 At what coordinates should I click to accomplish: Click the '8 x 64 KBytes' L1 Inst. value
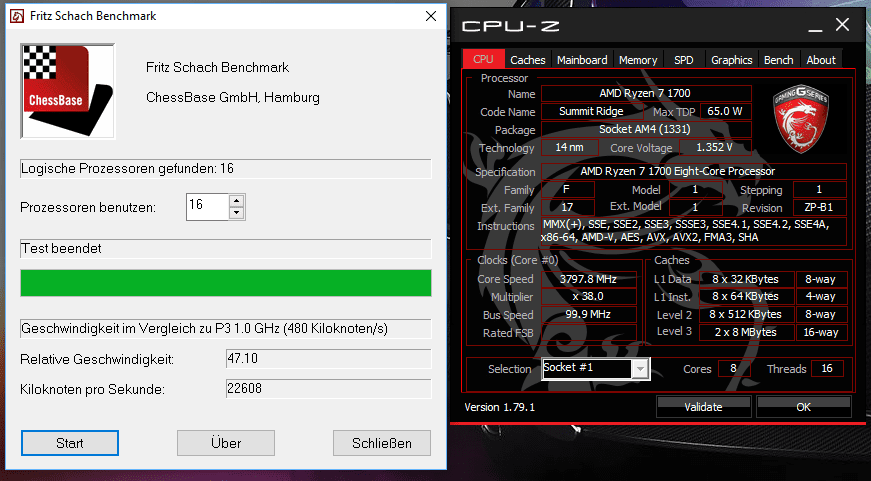coord(745,296)
